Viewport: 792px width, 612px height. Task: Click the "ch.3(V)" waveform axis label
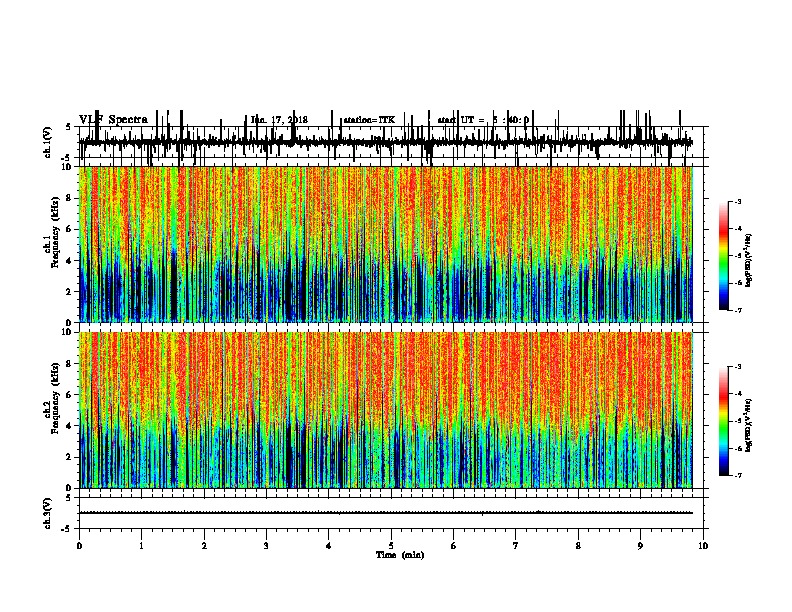pyautogui.click(x=48, y=513)
